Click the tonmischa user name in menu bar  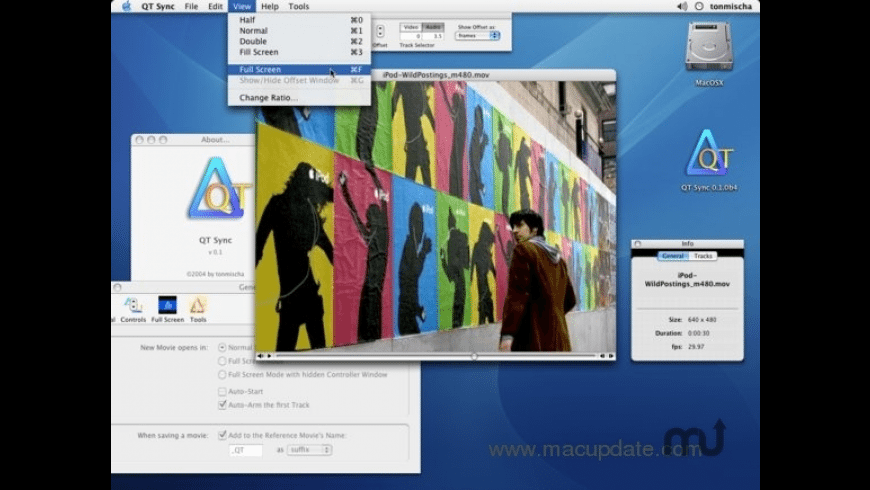point(731,6)
